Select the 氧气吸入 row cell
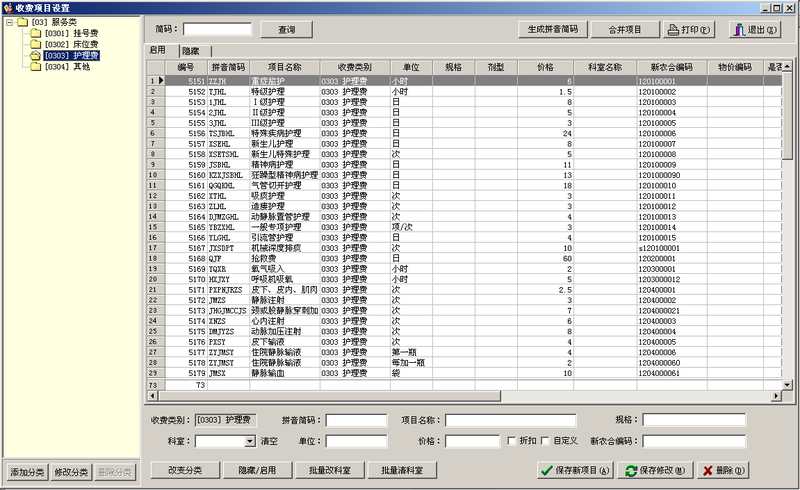The image size is (800, 490). click(285, 269)
